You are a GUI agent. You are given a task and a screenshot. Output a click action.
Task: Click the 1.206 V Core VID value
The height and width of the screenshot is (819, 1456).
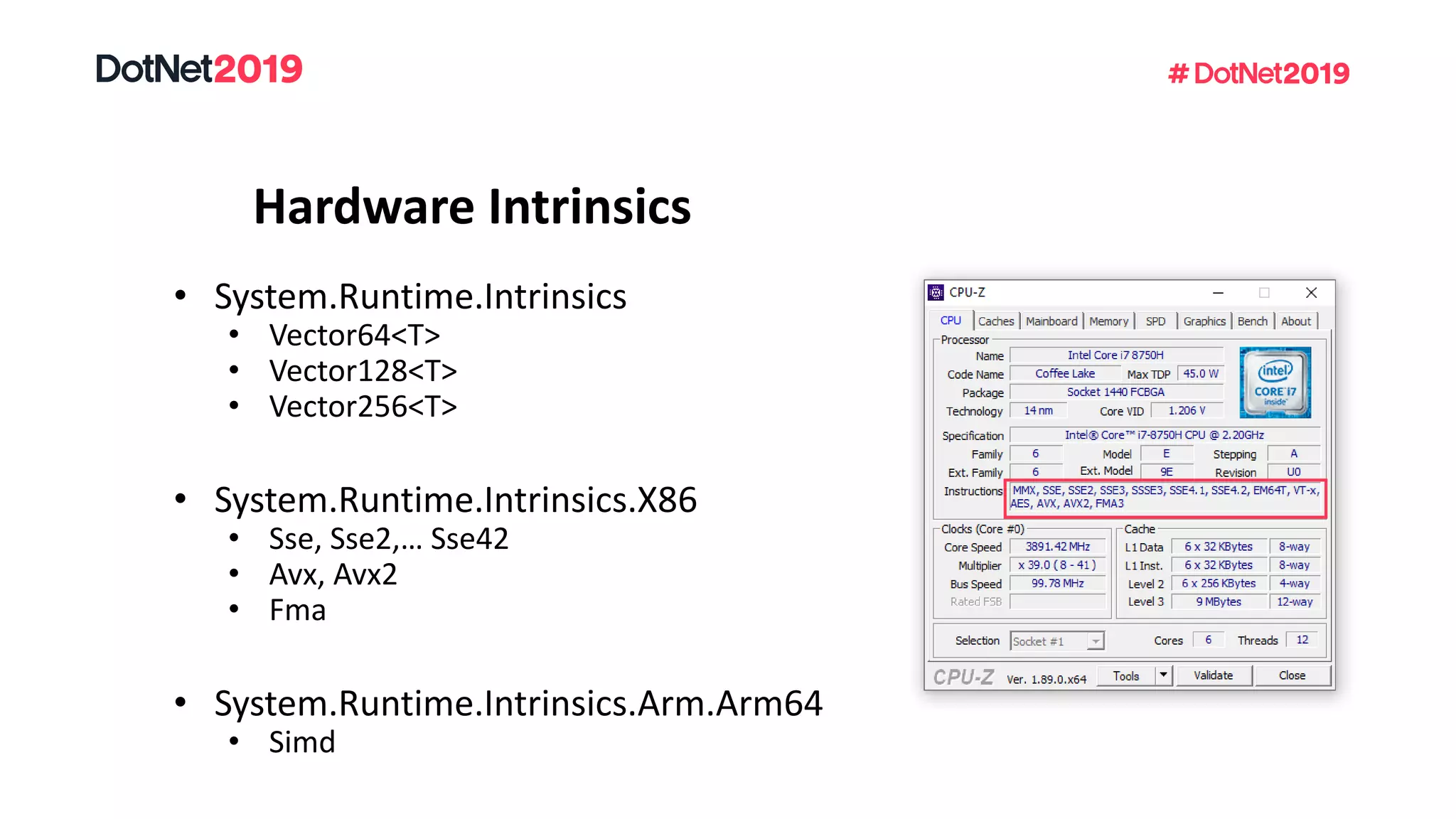coord(1187,410)
